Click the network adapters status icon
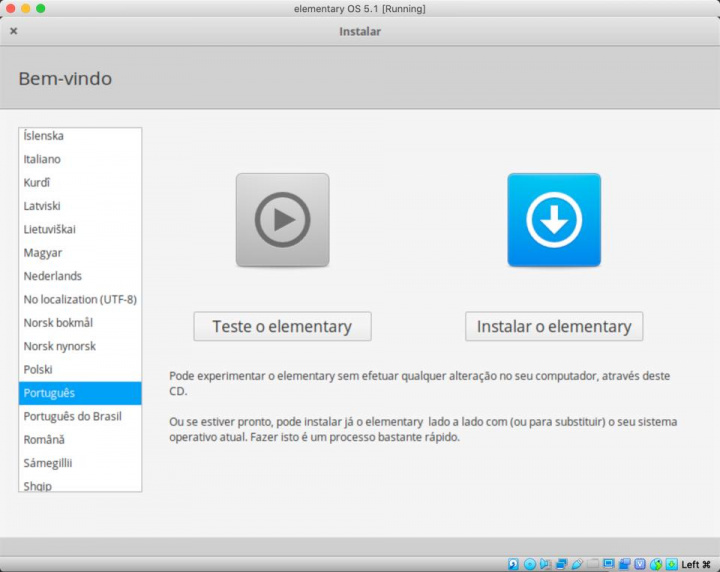This screenshot has width=720, height=572. (x=561, y=564)
